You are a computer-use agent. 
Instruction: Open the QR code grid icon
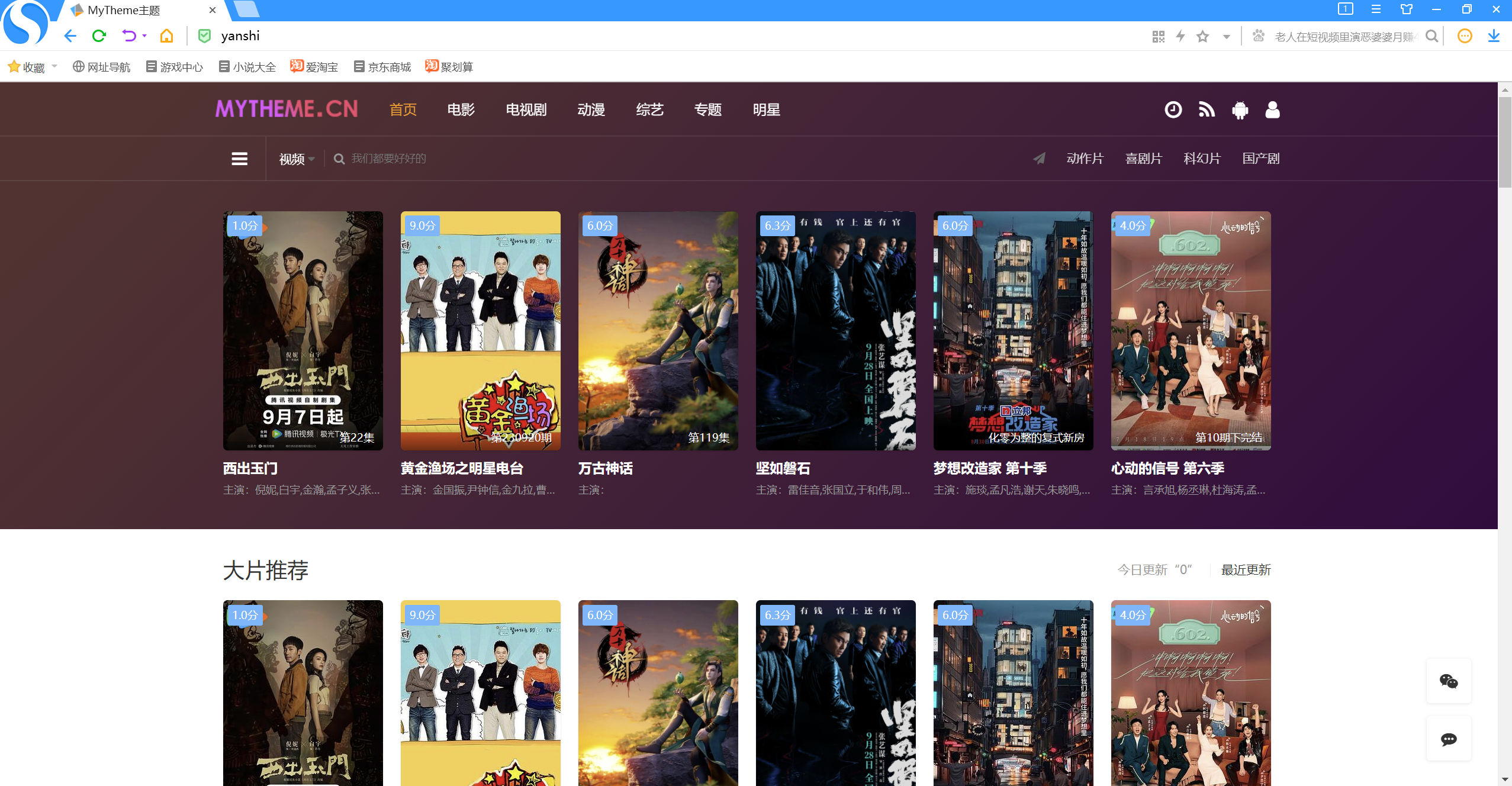tap(1159, 37)
